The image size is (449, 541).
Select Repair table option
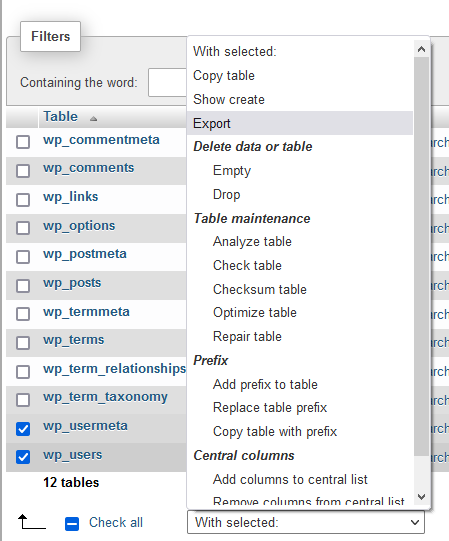tap(300, 336)
